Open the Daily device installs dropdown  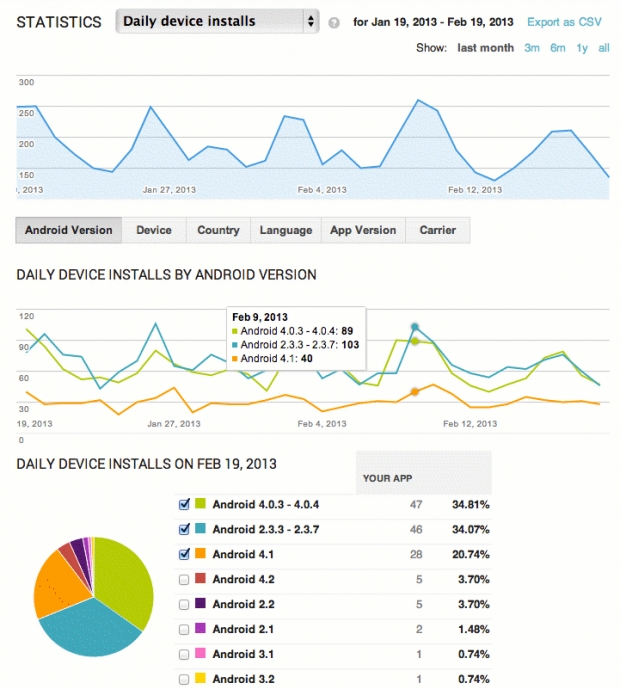(217, 21)
